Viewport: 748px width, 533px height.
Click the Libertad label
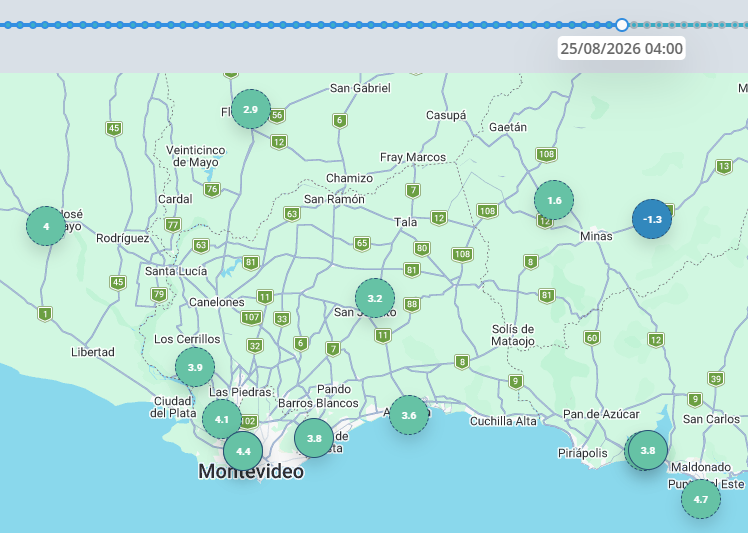pyautogui.click(x=93, y=352)
